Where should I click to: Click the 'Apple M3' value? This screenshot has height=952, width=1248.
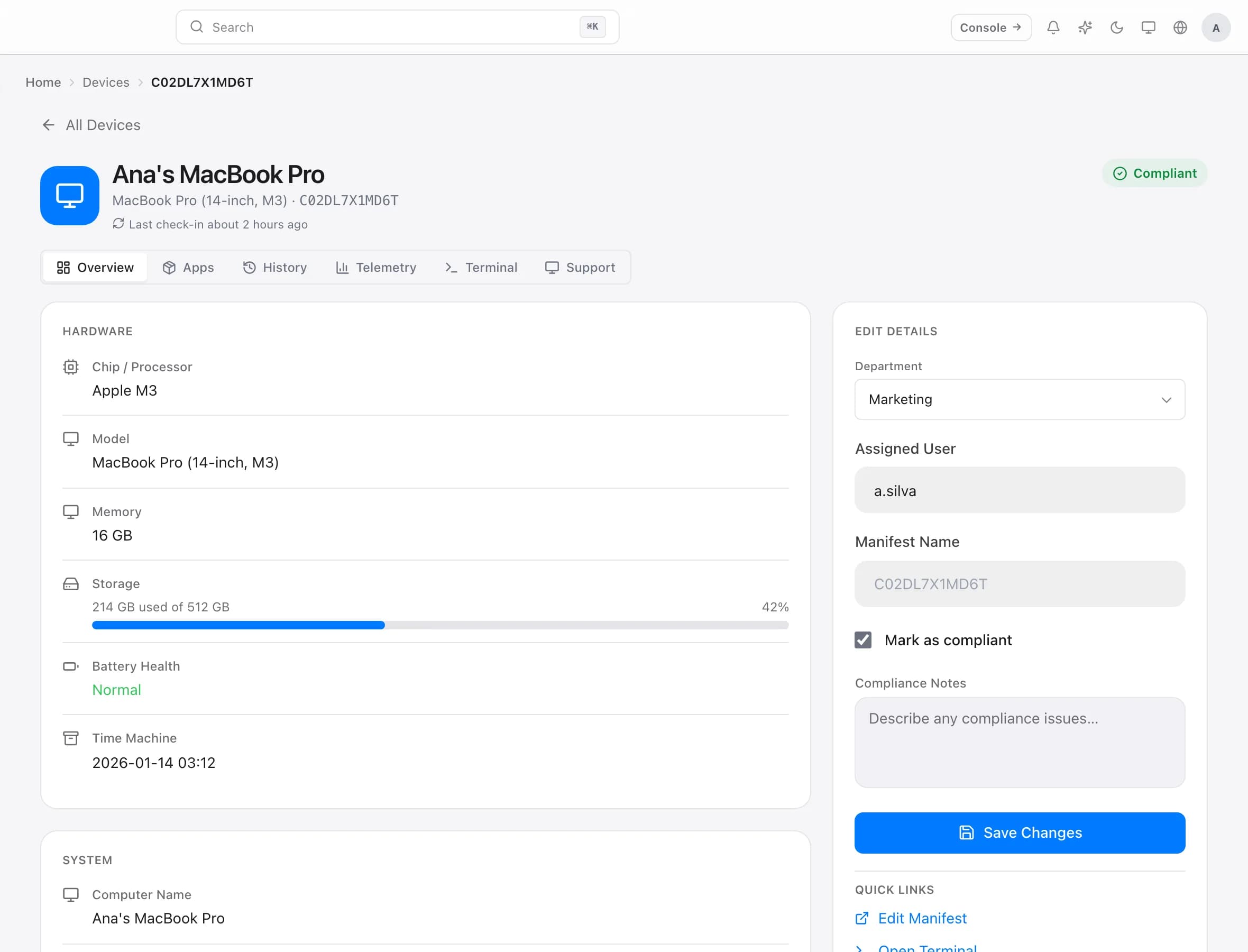[125, 390]
